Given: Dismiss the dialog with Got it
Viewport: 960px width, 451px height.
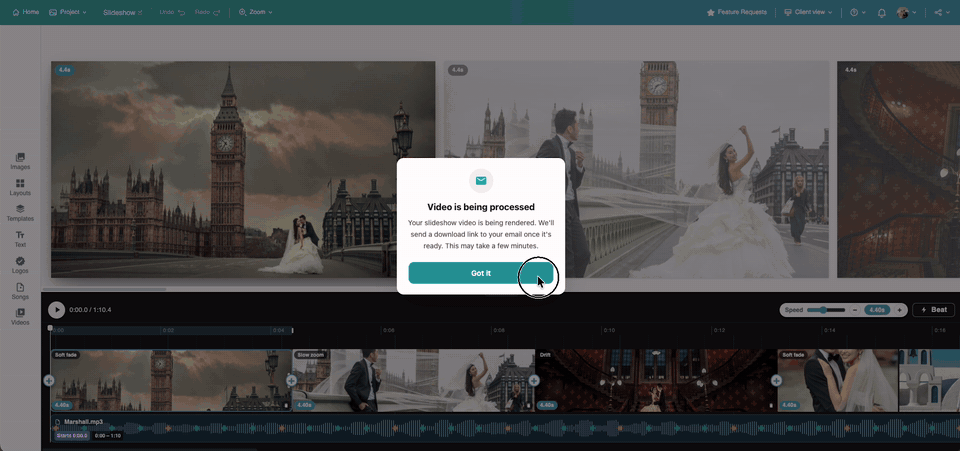Looking at the screenshot, I should pyautogui.click(x=481, y=273).
